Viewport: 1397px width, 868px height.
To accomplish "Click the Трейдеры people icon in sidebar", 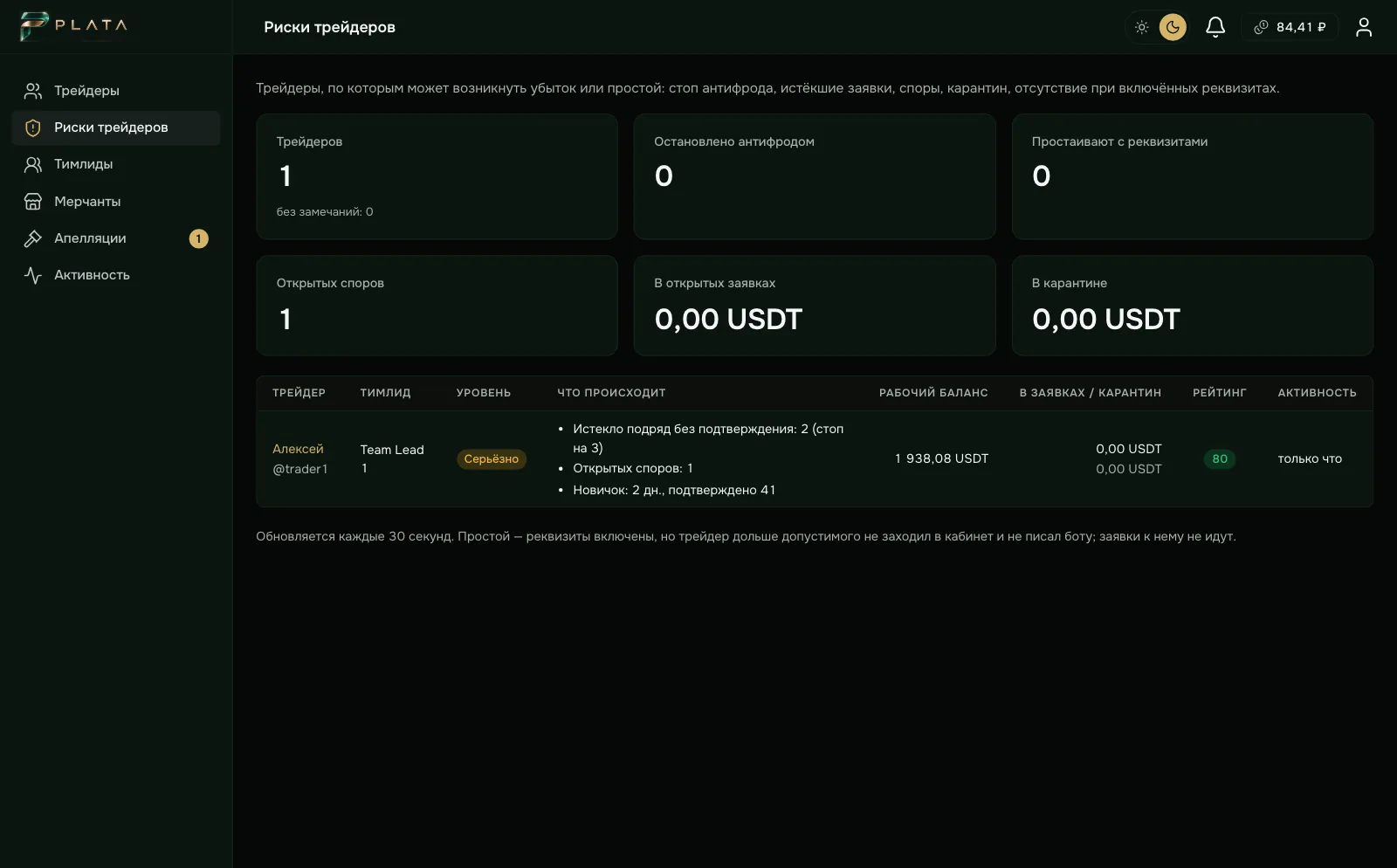I will coord(33,91).
